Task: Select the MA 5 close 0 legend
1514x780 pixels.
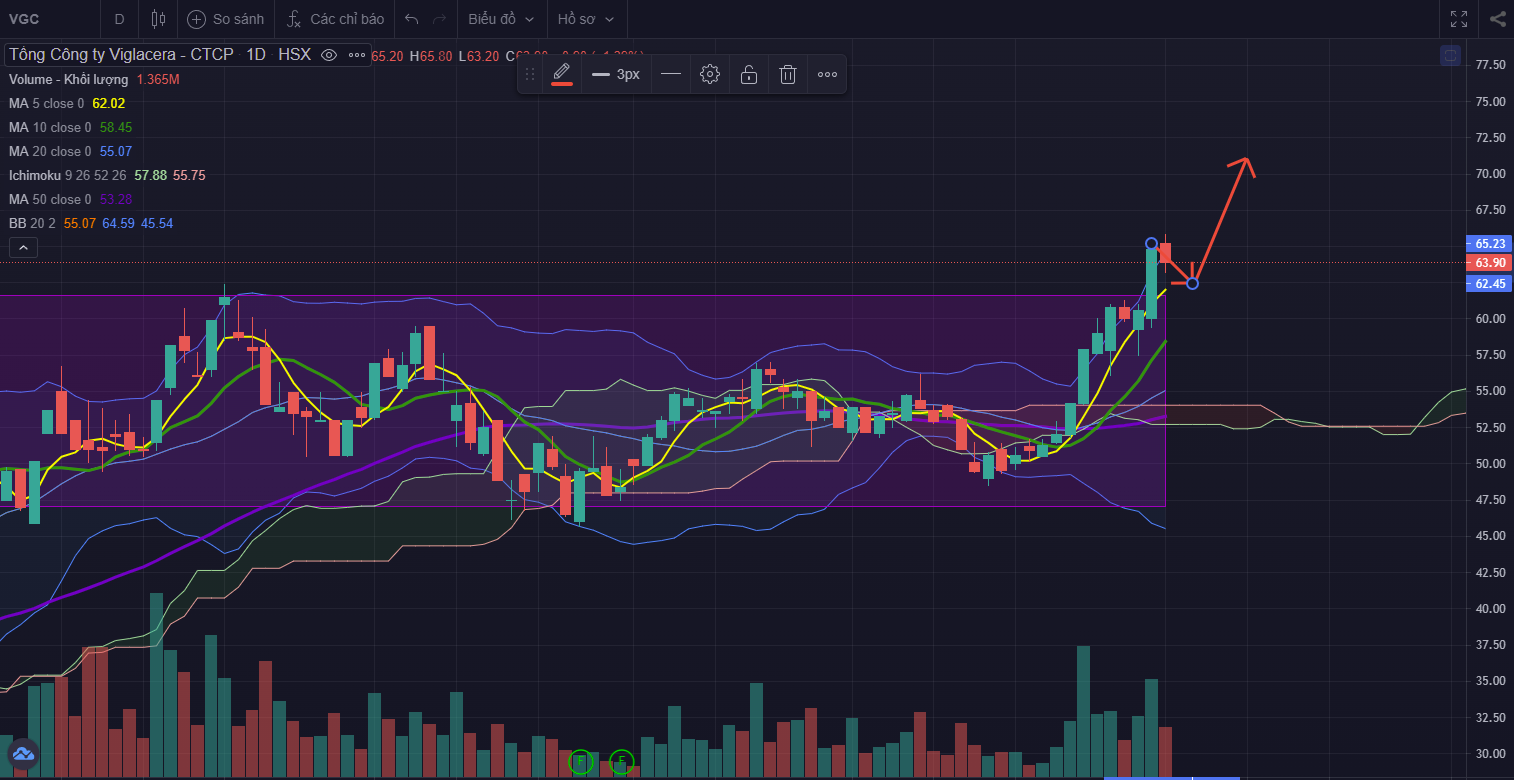Action: point(48,103)
